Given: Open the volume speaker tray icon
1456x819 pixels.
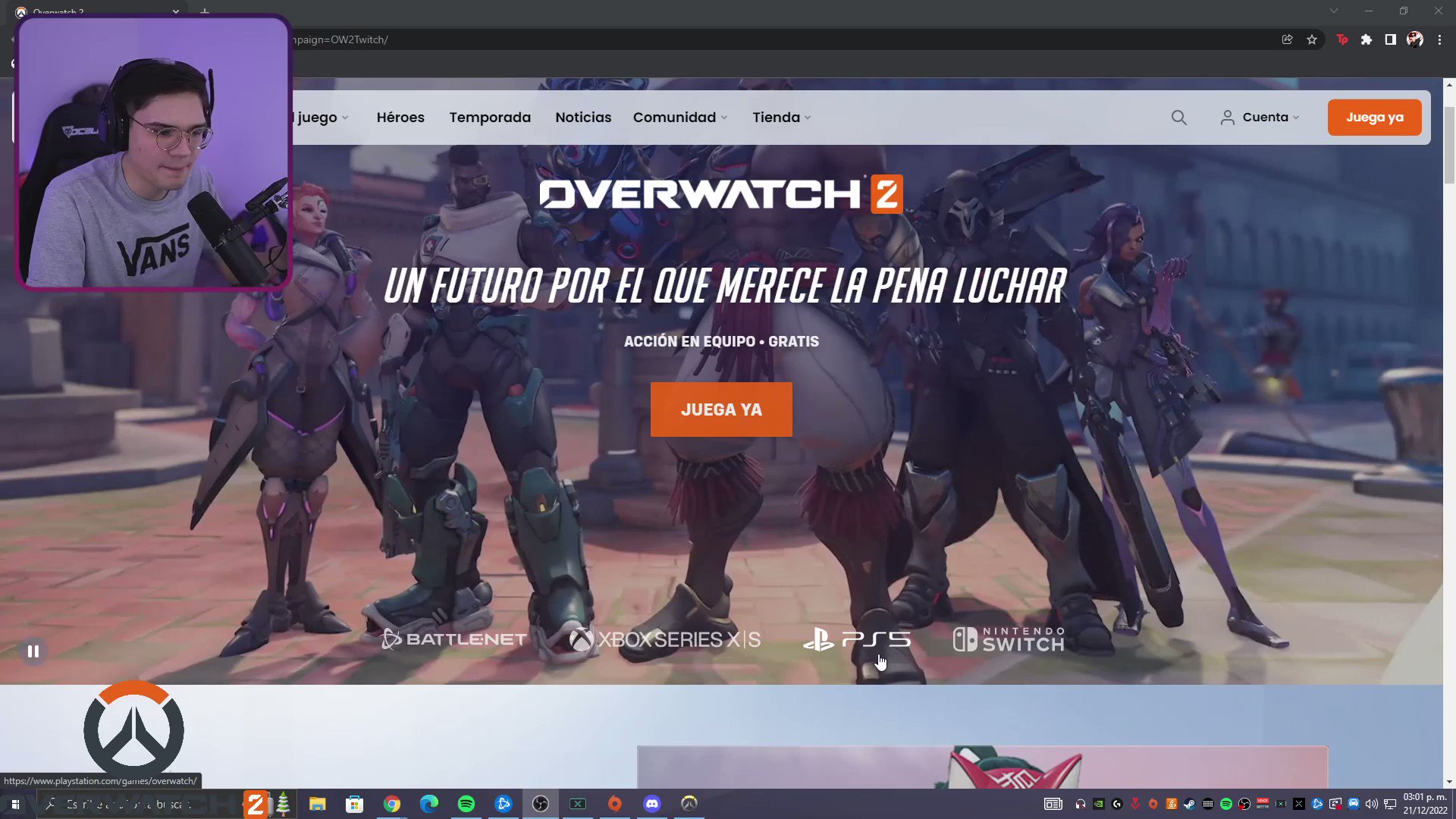Looking at the screenshot, I should pyautogui.click(x=1371, y=804).
